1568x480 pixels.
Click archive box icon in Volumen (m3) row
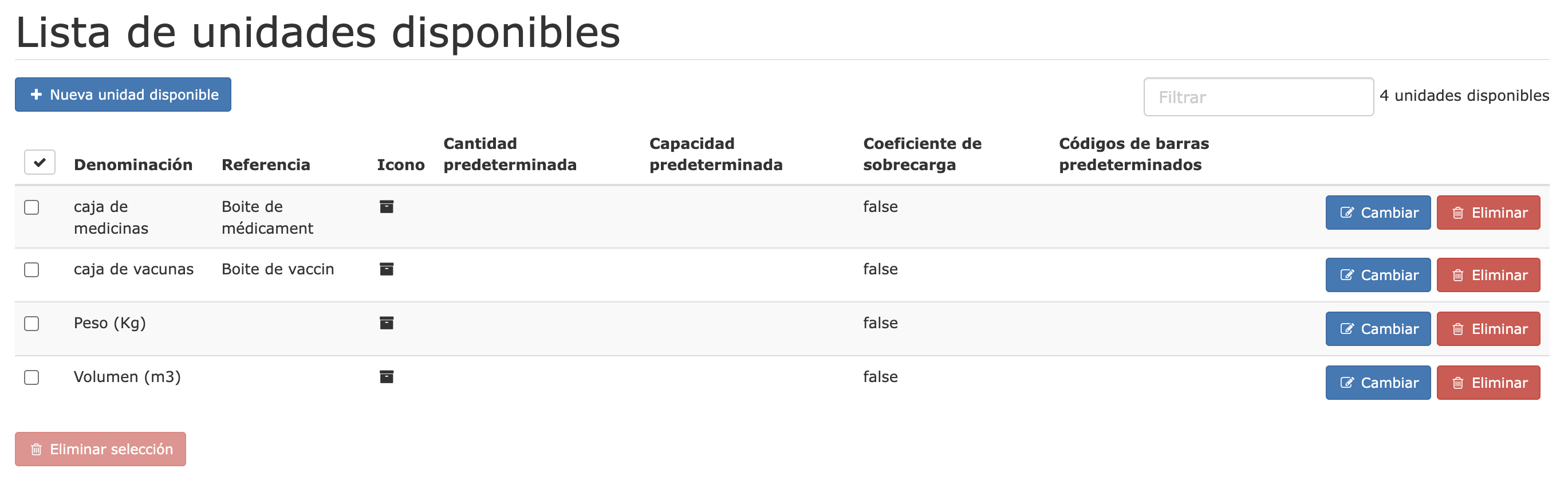pos(387,376)
